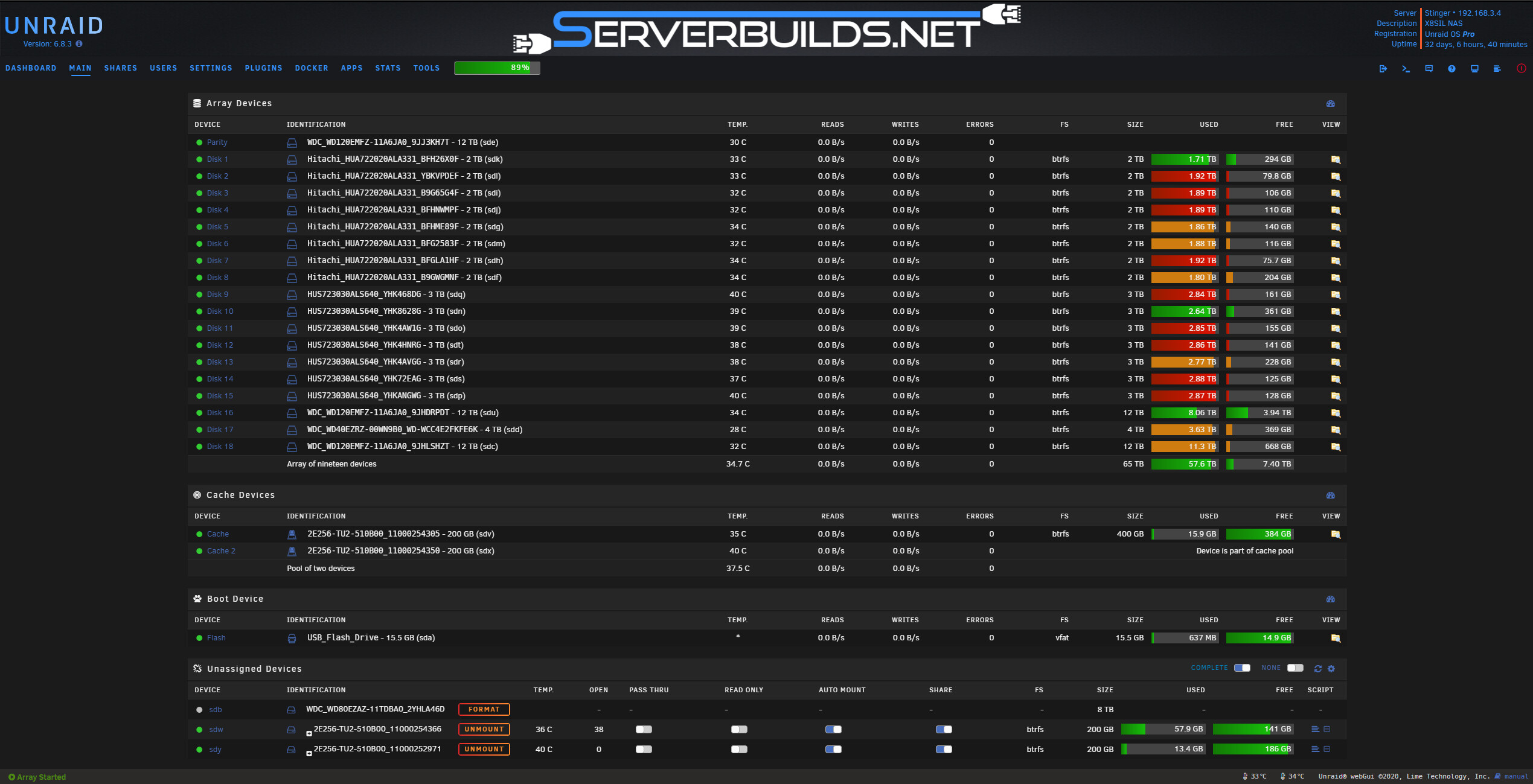Click the Disk 5 green status indicator
Screen dimensions: 1533x784
[199, 228]
